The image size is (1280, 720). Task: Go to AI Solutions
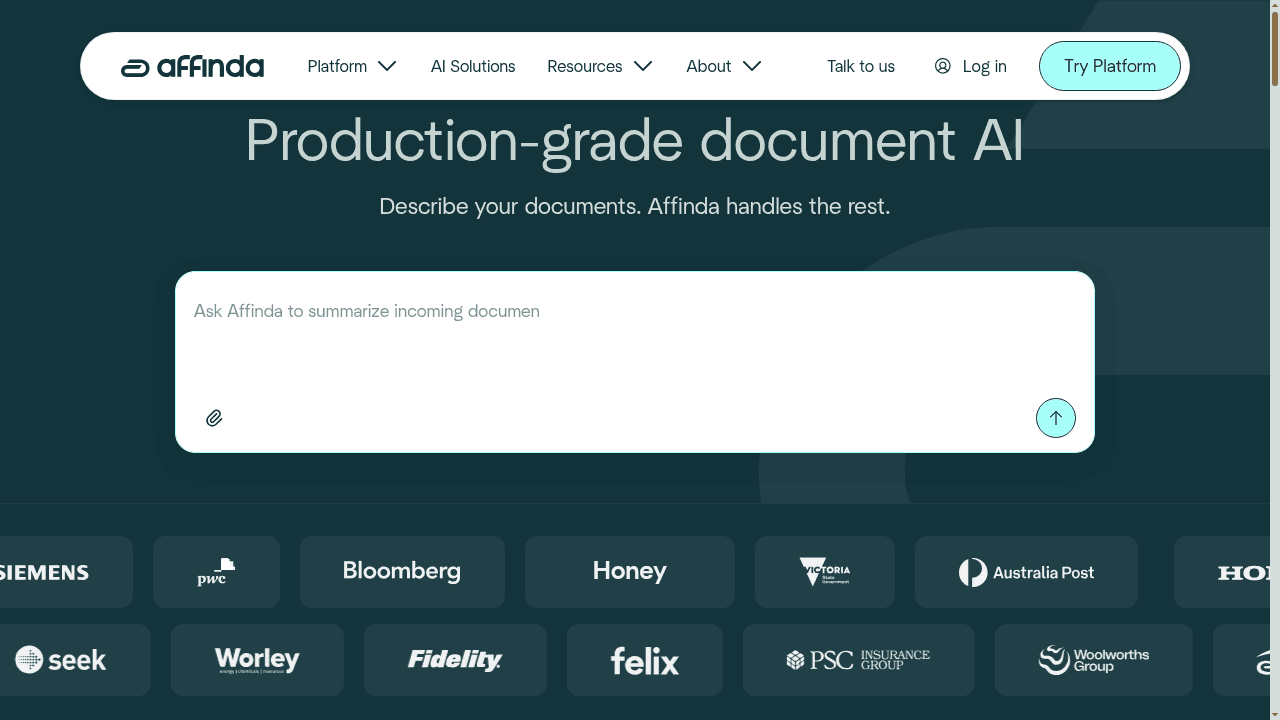click(473, 66)
